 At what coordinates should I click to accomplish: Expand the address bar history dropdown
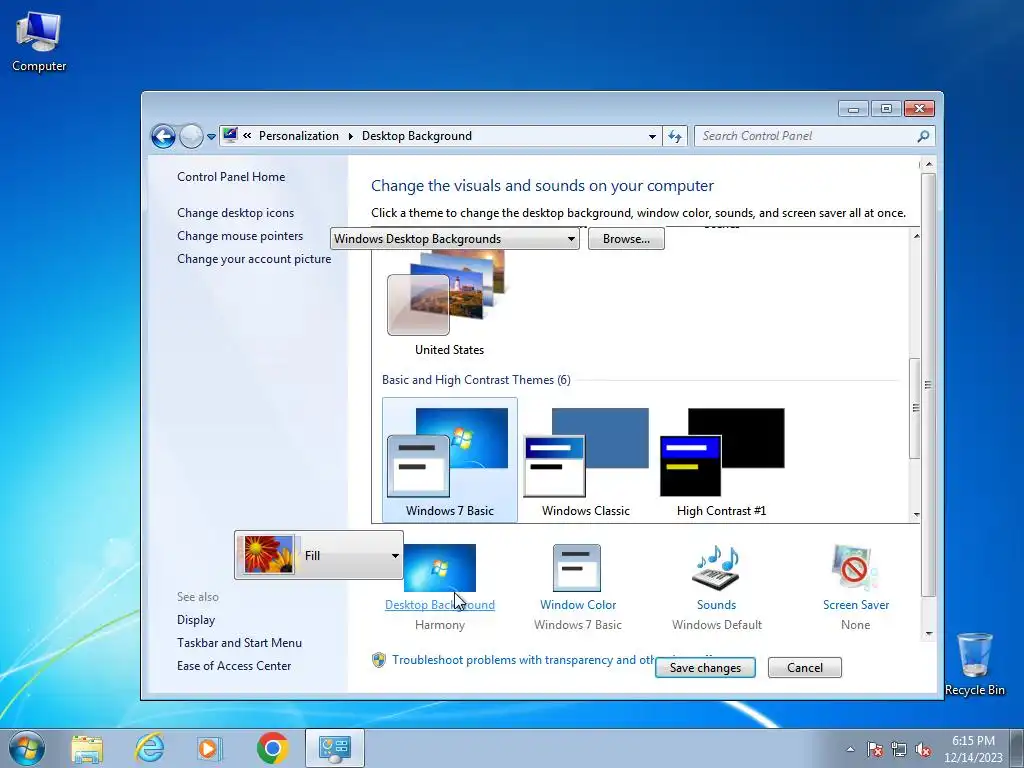(x=652, y=136)
